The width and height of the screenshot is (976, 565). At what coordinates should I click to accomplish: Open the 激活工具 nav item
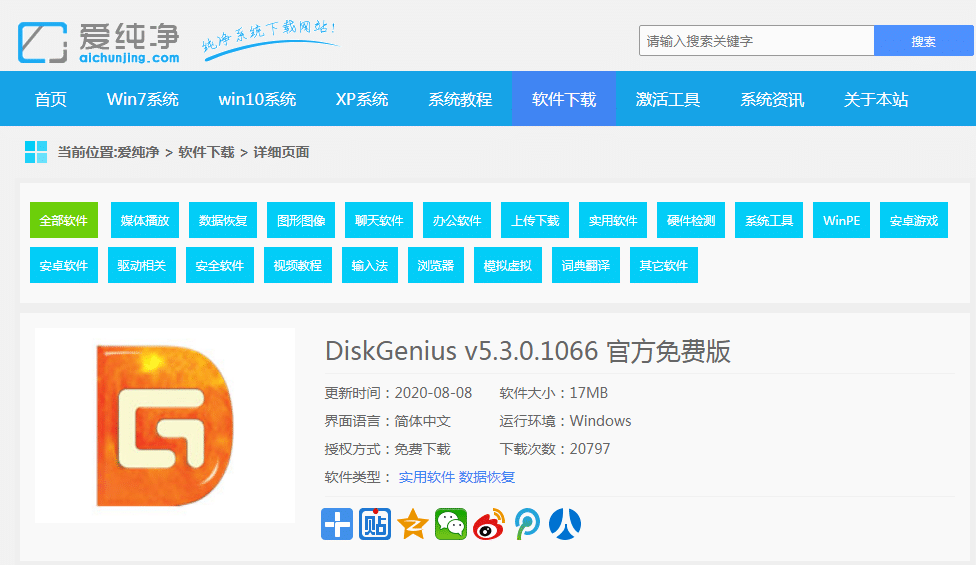[x=668, y=100]
